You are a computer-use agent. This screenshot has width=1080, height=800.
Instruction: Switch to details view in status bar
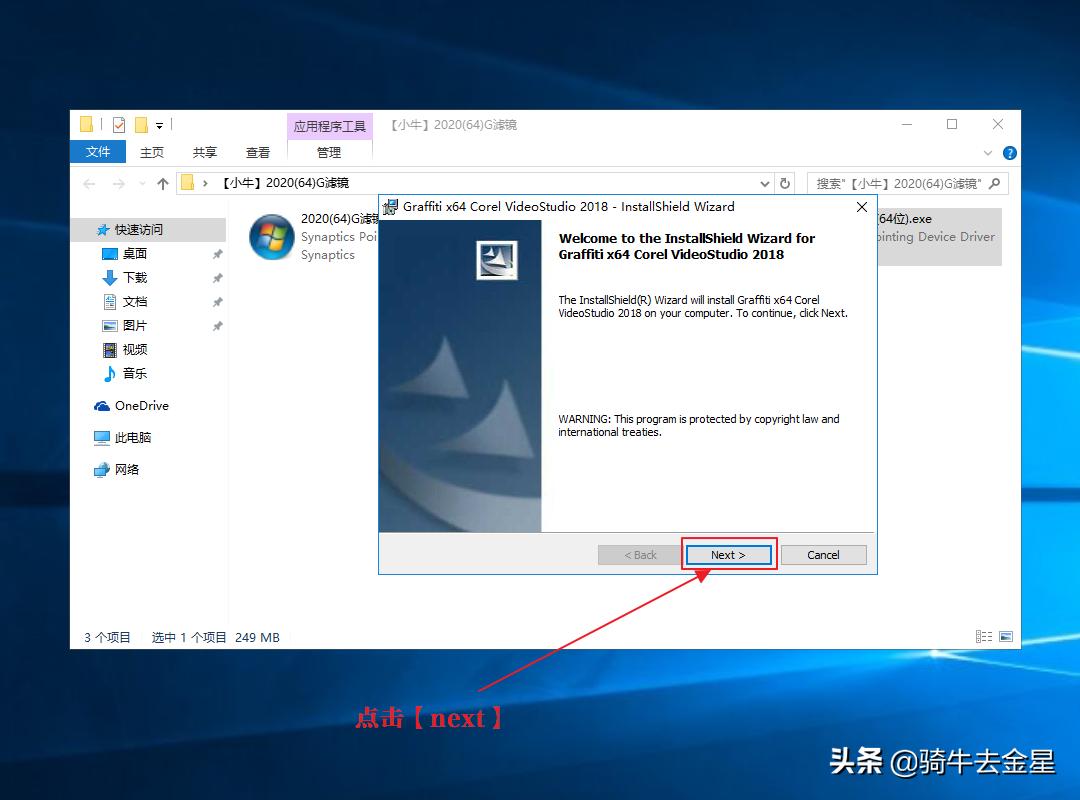coord(984,637)
